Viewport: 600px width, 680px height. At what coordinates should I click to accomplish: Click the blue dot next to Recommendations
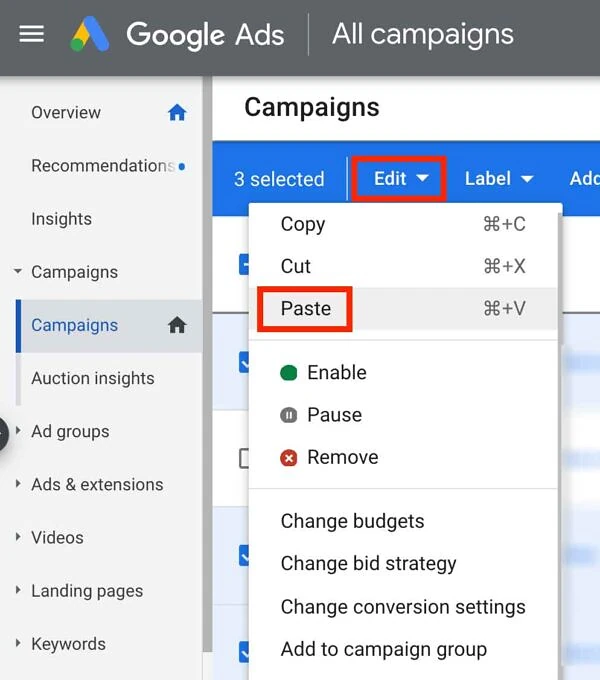182,166
